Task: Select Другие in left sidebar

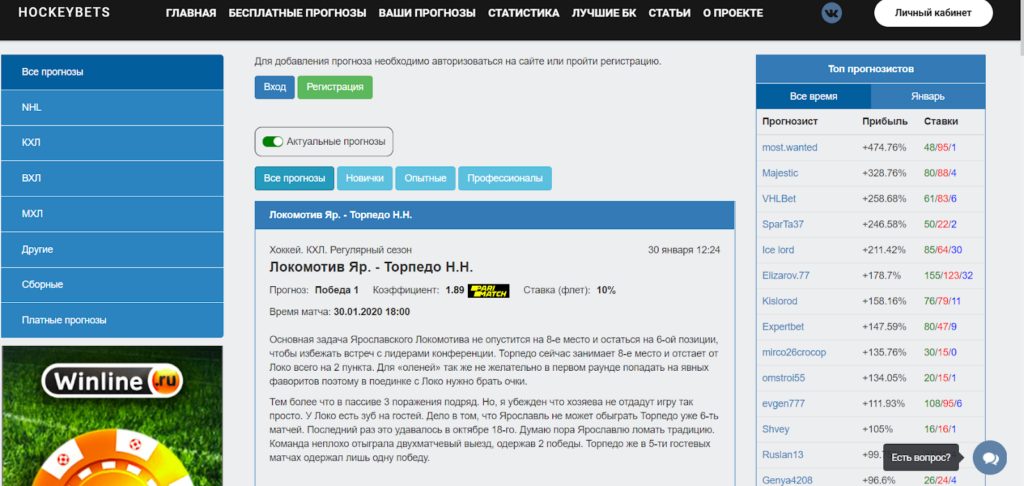Action: (x=112, y=250)
